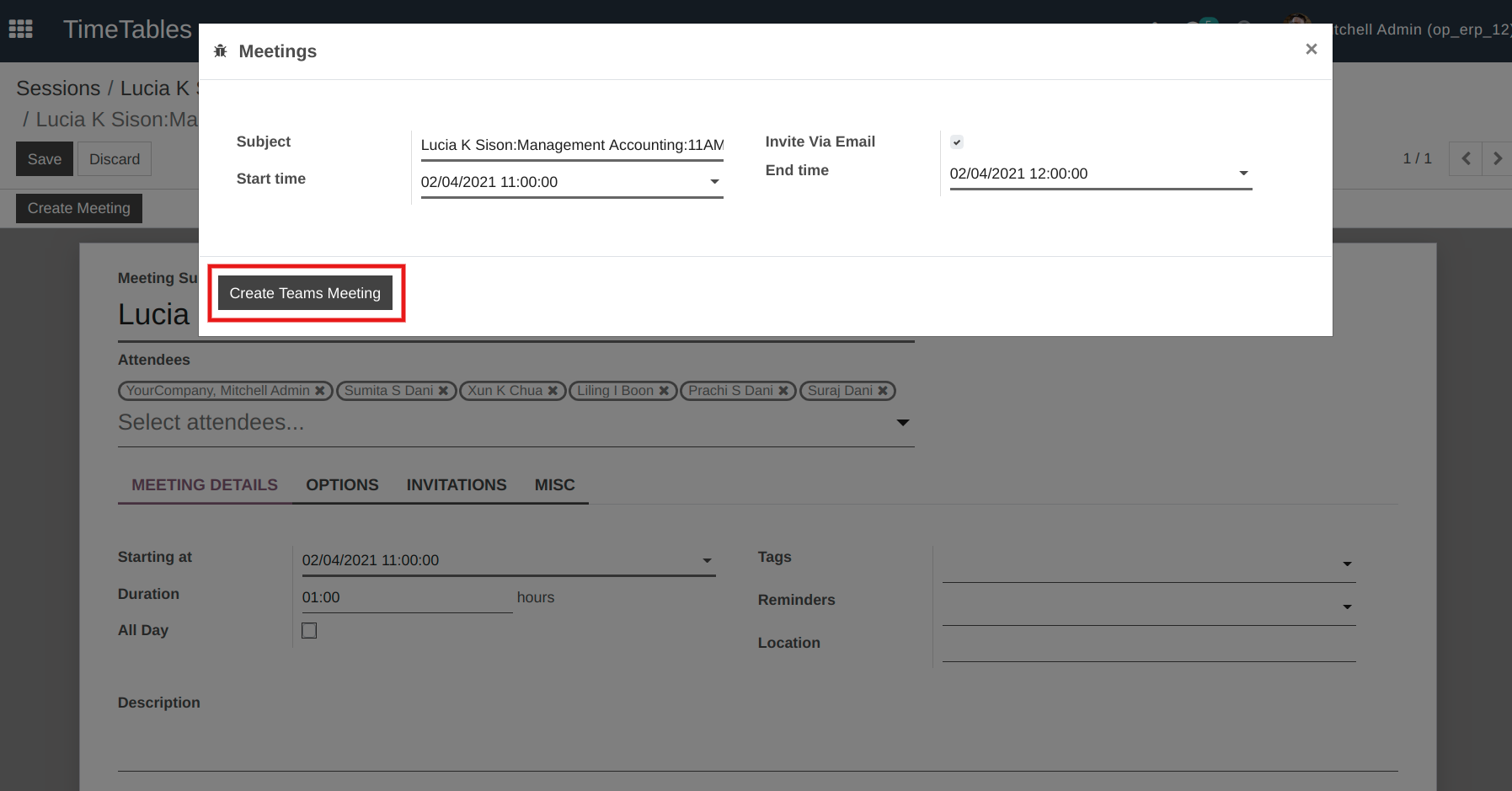Go to next record arrow
1512x791 pixels.
point(1497,158)
